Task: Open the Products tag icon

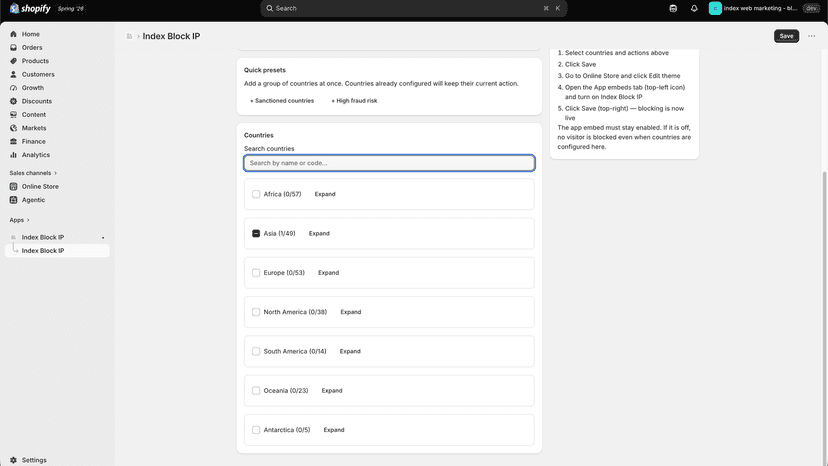Action: 14,61
